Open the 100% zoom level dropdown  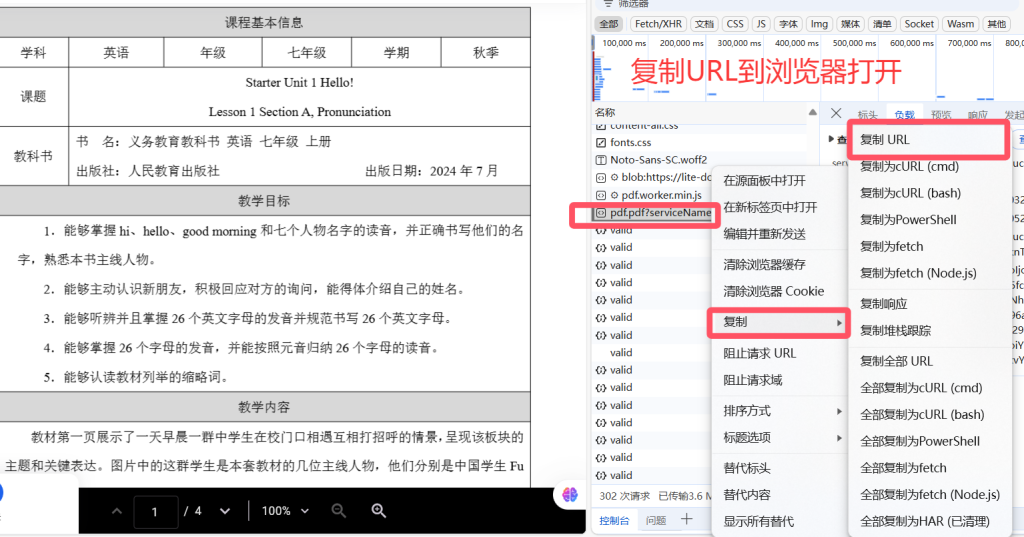(x=285, y=511)
